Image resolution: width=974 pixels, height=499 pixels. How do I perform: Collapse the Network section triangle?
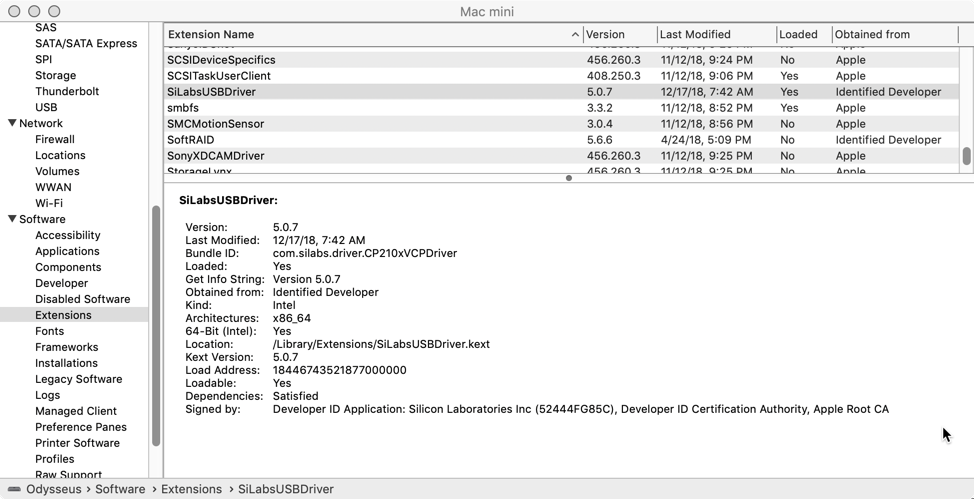(x=12, y=123)
